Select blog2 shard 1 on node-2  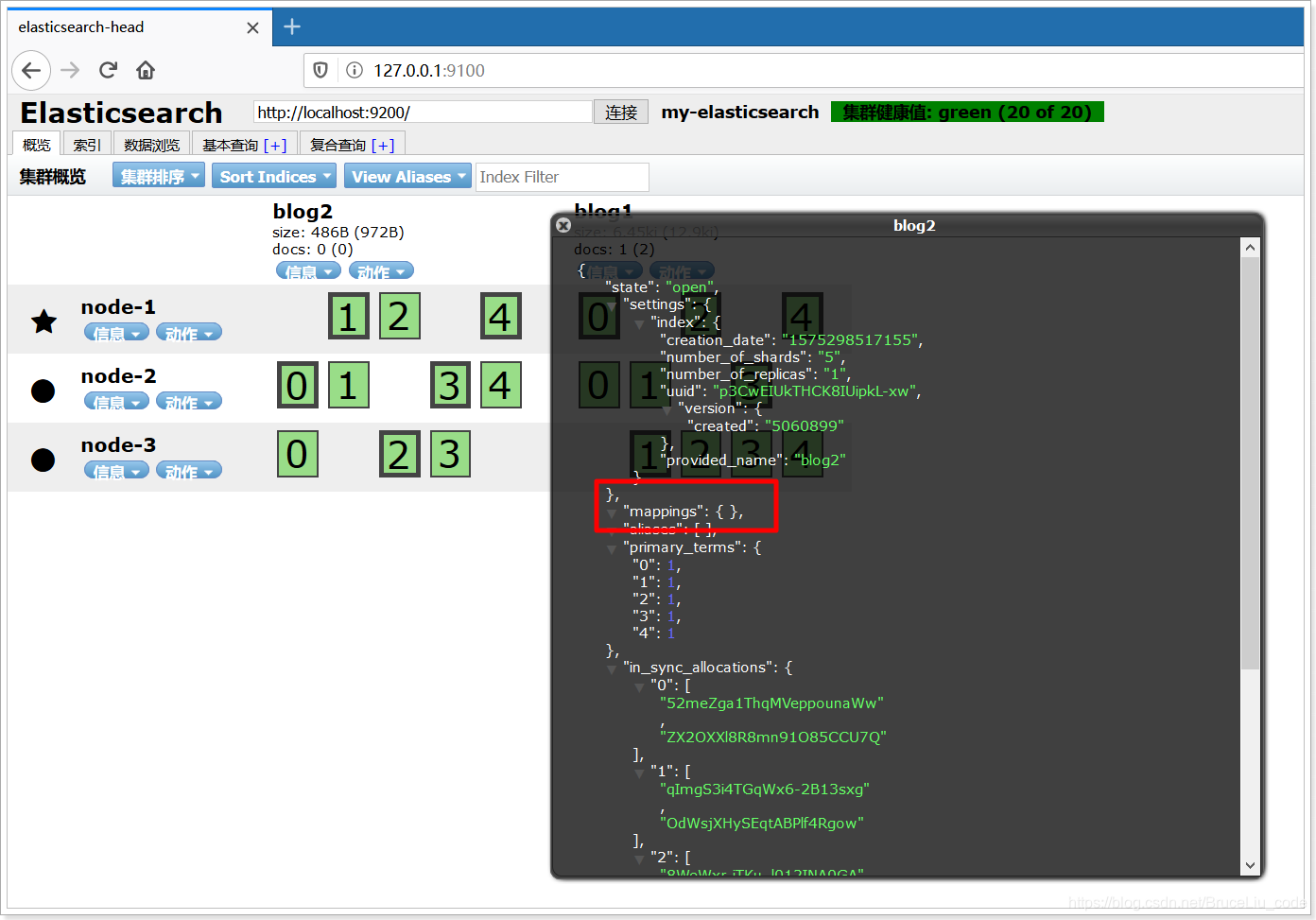tap(348, 385)
